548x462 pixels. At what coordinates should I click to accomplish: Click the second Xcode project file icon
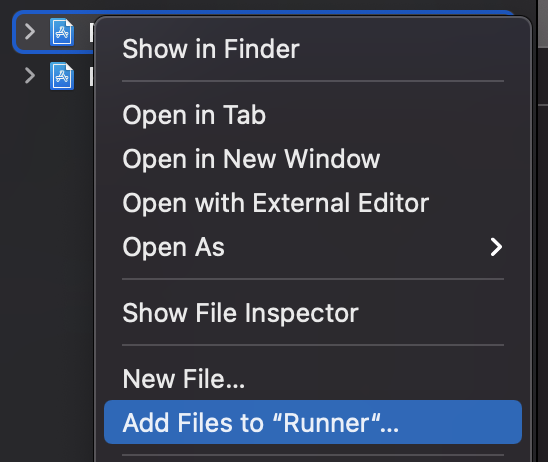62,76
